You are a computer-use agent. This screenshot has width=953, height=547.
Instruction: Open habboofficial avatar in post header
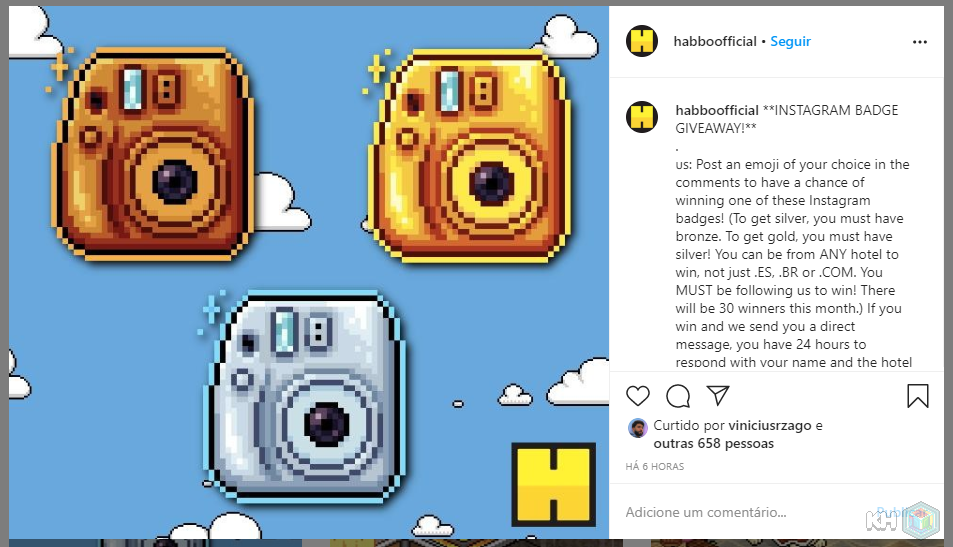pyautogui.click(x=642, y=41)
